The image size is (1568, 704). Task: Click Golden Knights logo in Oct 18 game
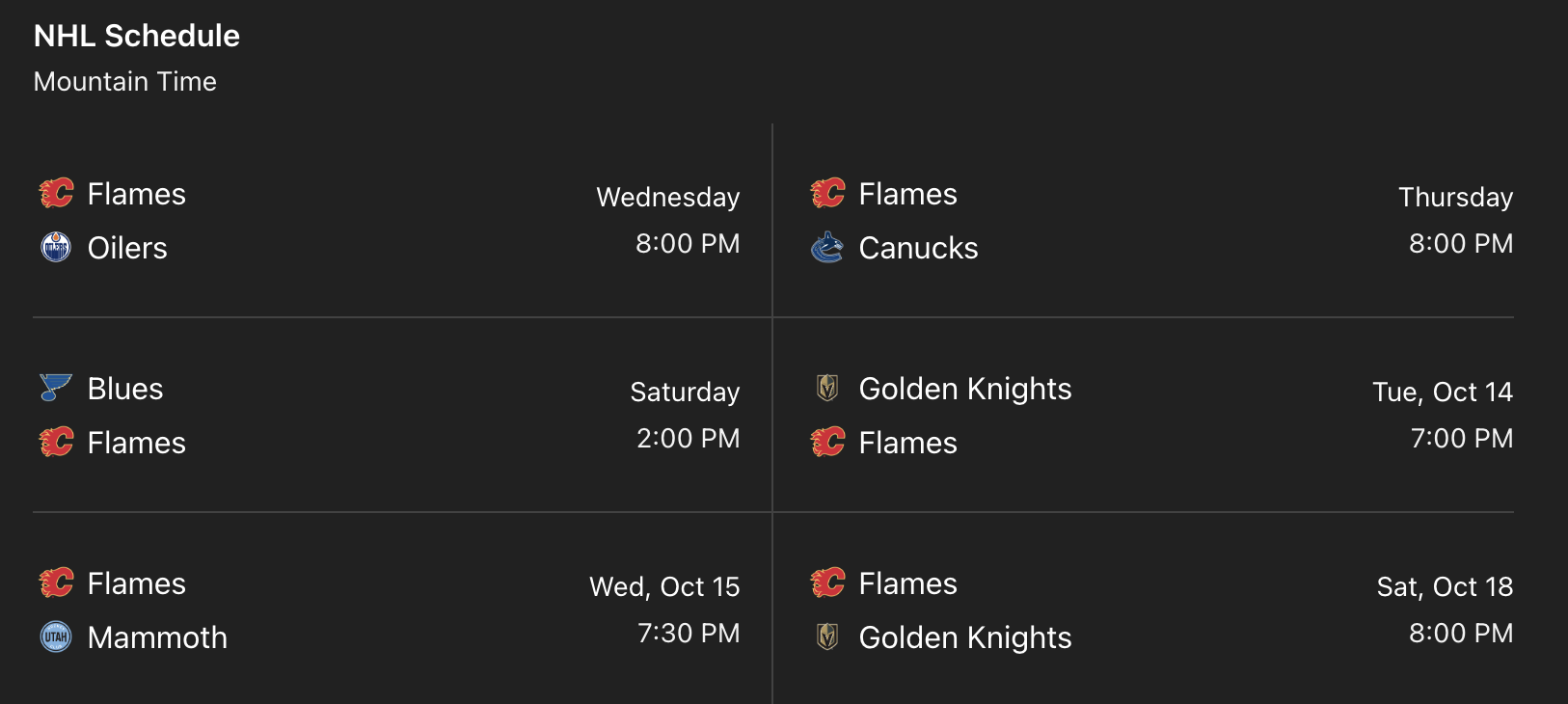[x=827, y=636]
